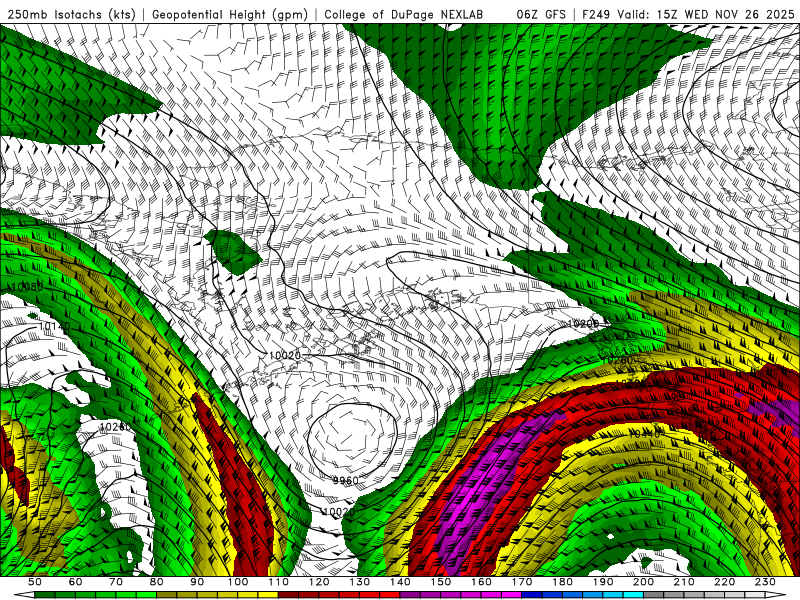Image resolution: width=800 pixels, height=600 pixels.
Task: Click the '250mb Isotachs (kts)' title text
Action: coord(71,14)
